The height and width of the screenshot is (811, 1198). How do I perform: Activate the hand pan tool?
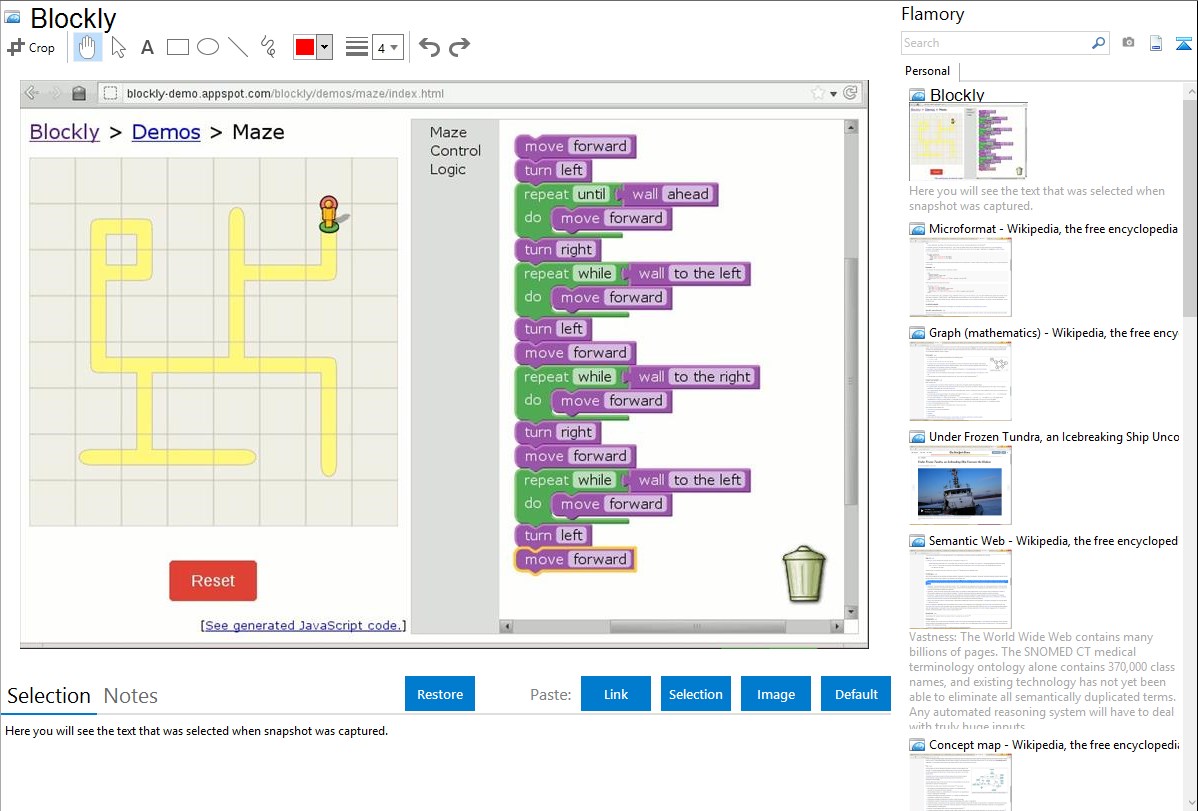pos(87,47)
